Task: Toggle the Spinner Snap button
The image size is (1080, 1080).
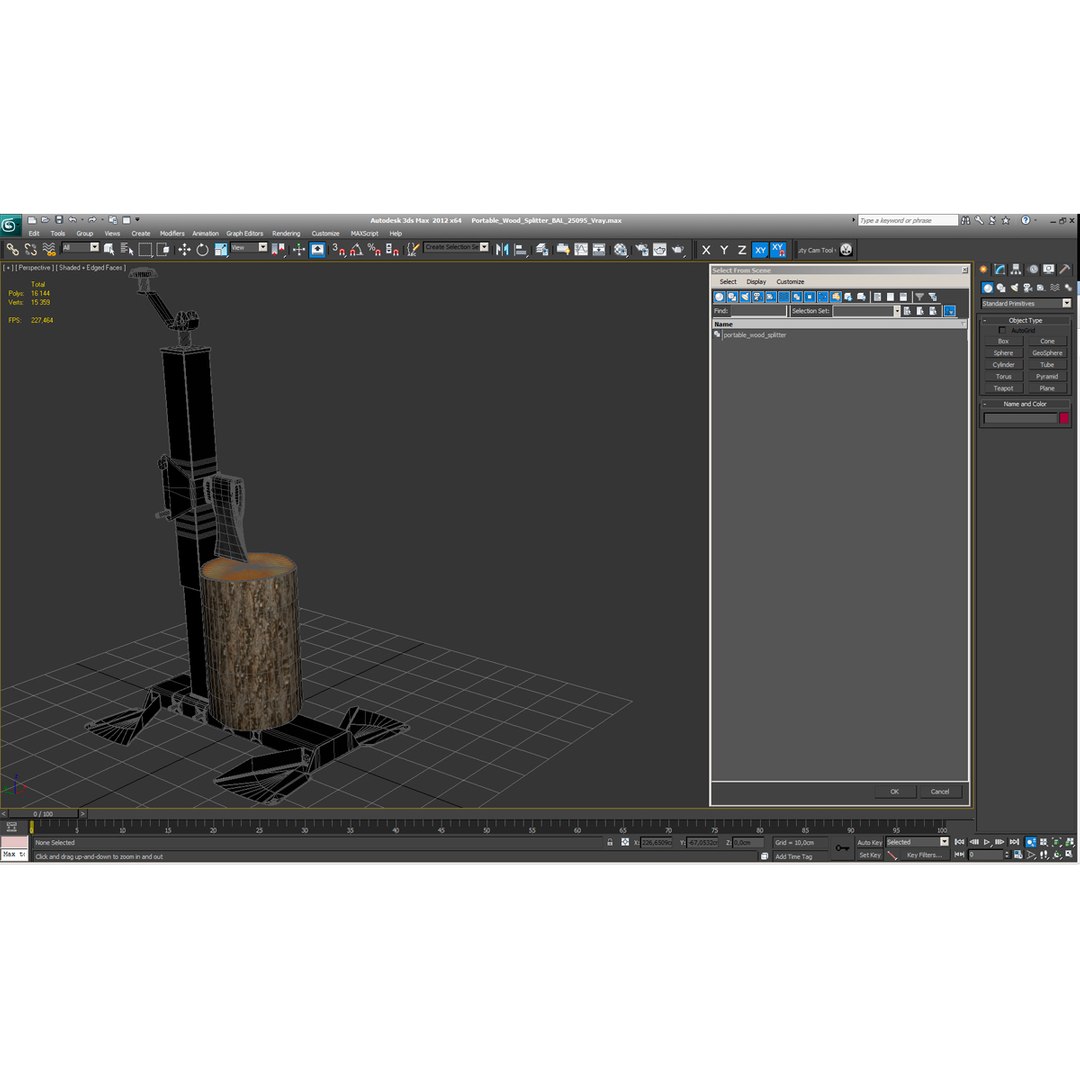Action: (392, 249)
